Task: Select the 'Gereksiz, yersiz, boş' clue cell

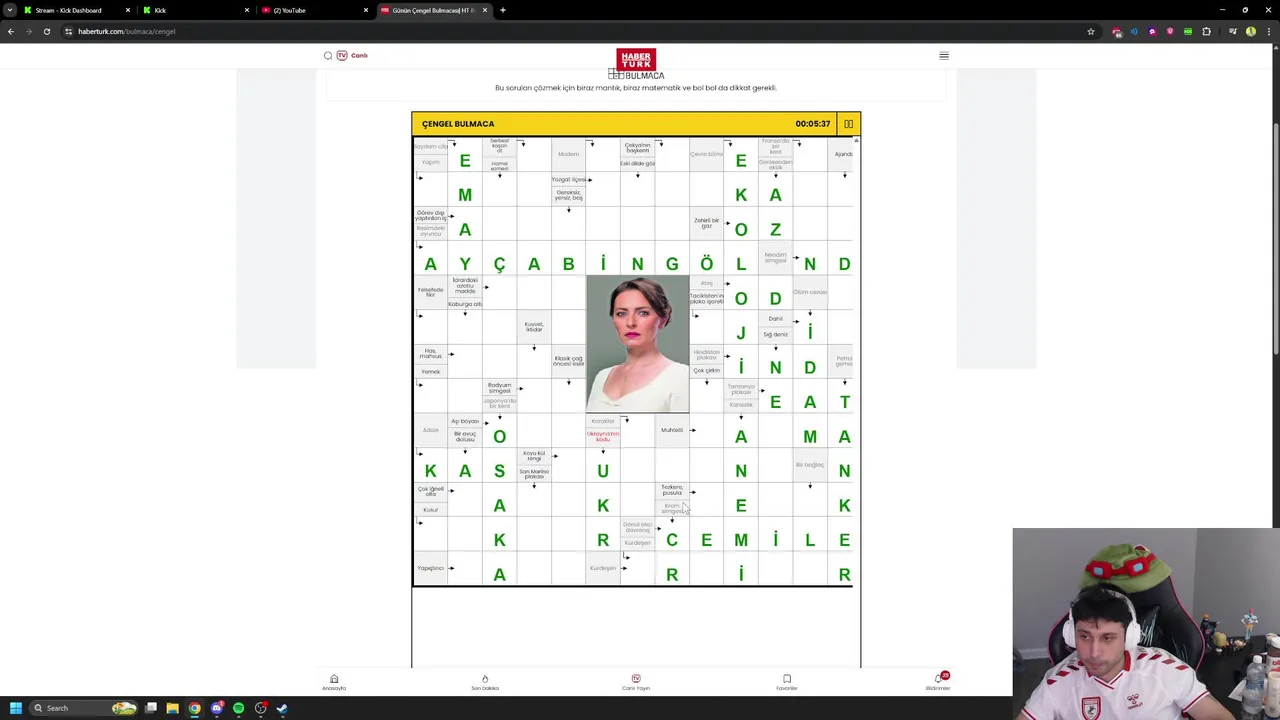Action: (x=568, y=195)
